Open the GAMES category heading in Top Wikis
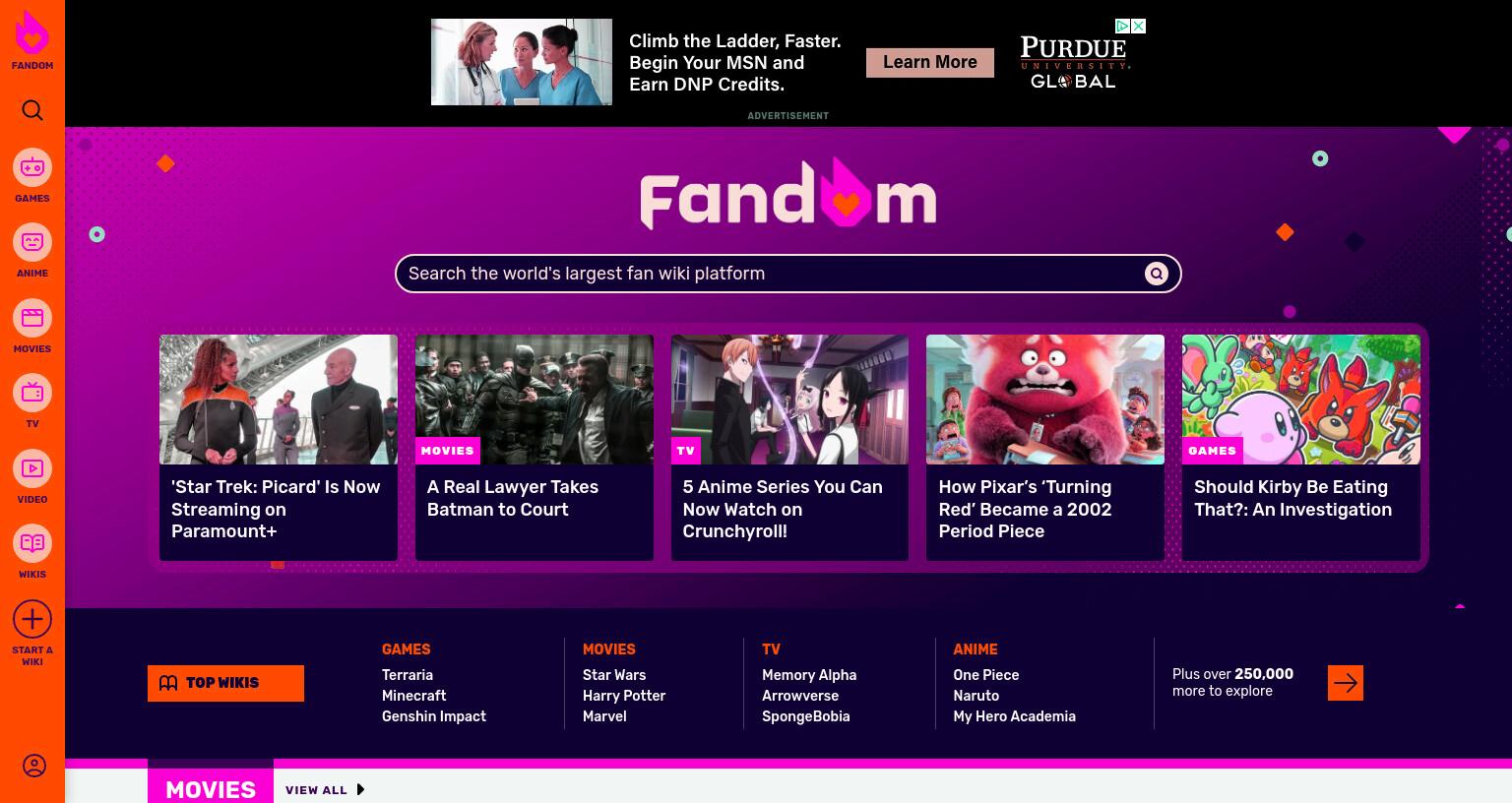The width and height of the screenshot is (1512, 803). 406,649
